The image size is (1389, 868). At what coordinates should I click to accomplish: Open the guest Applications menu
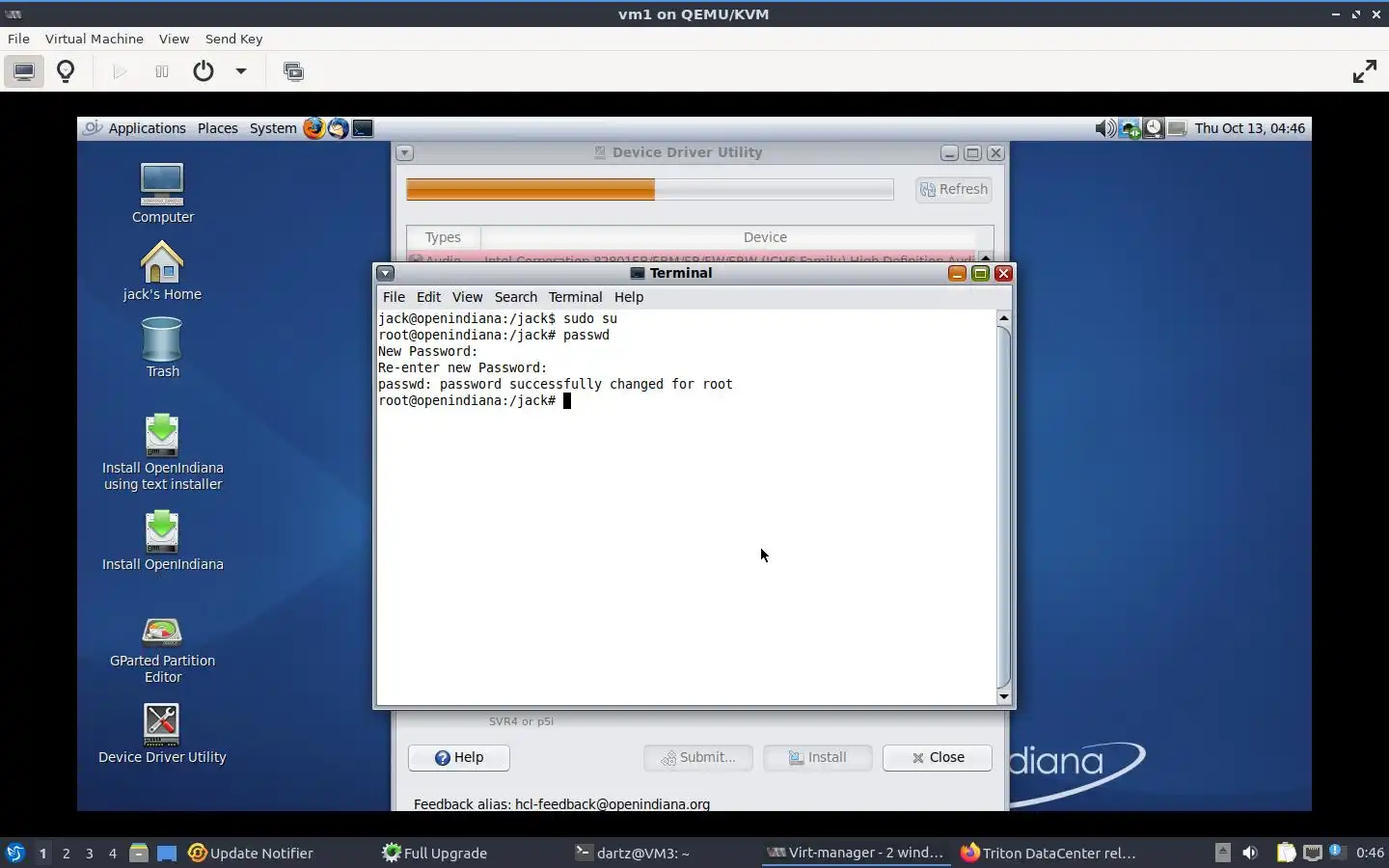coord(147,128)
